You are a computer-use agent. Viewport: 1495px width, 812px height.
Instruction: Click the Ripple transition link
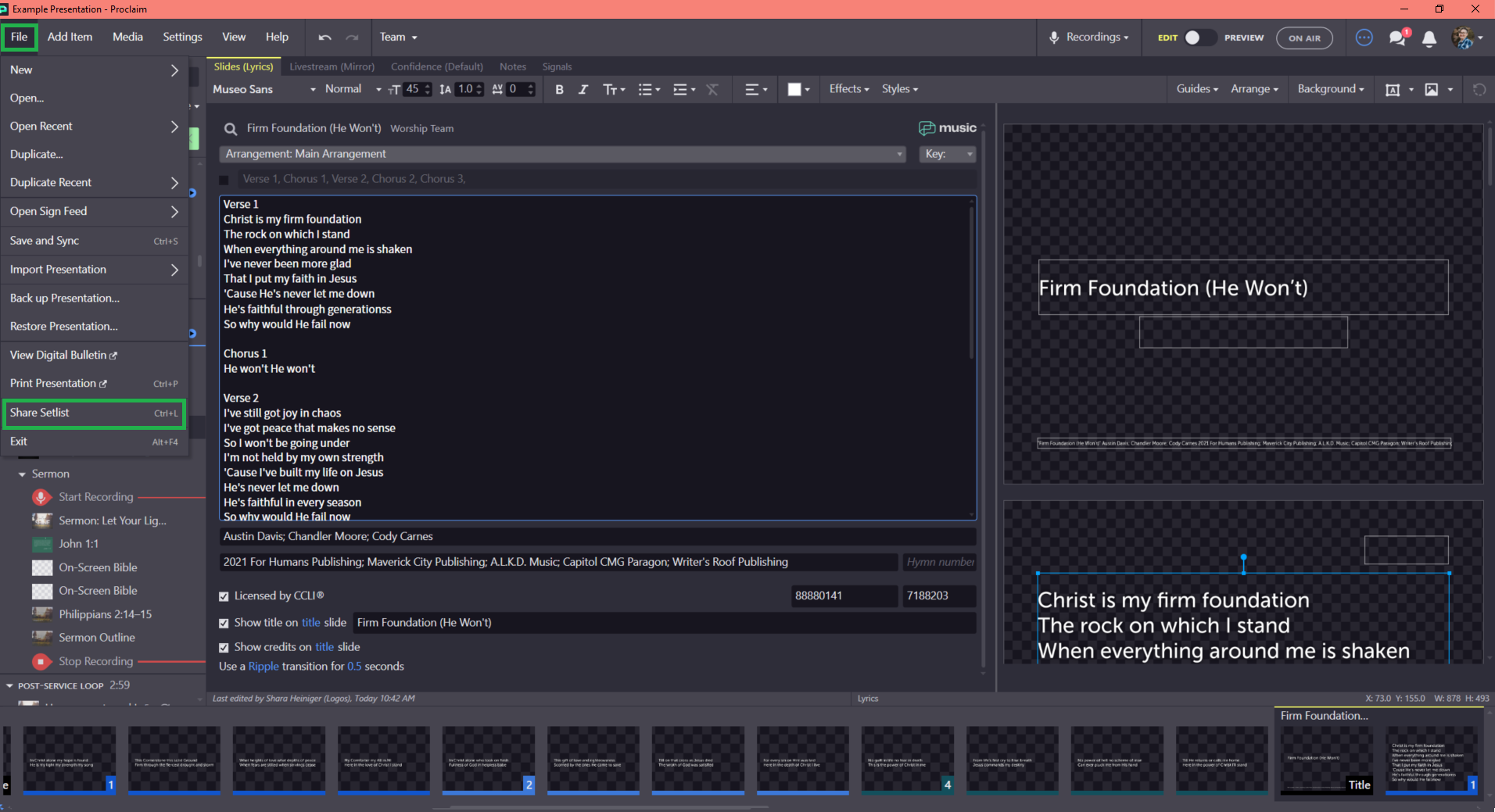tap(264, 667)
